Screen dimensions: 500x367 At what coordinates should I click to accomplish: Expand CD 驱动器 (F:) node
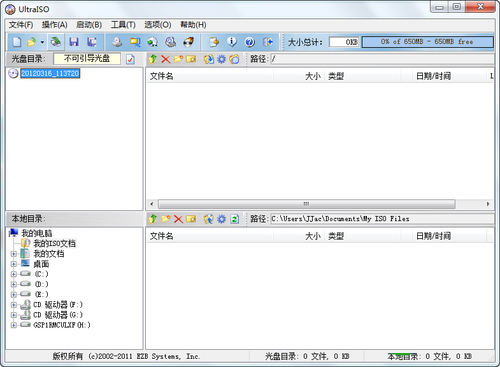coord(14,305)
